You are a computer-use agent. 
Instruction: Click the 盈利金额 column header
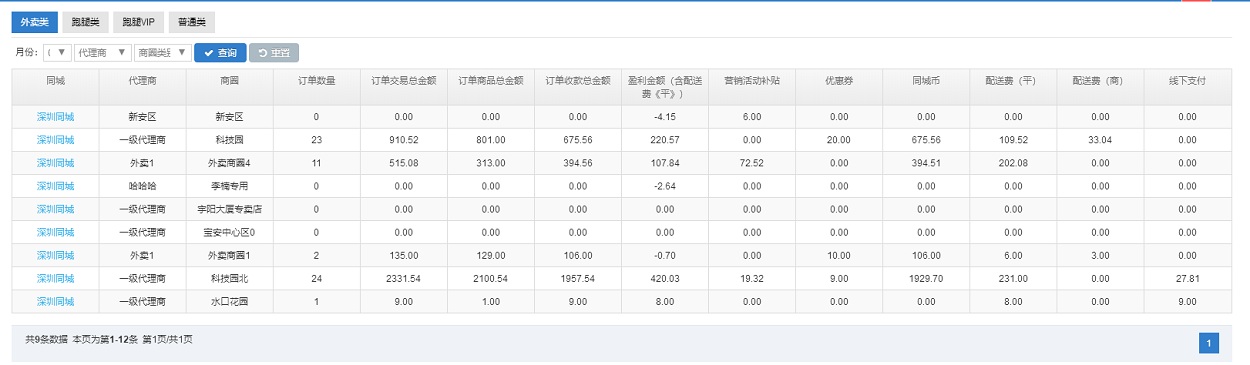point(665,87)
